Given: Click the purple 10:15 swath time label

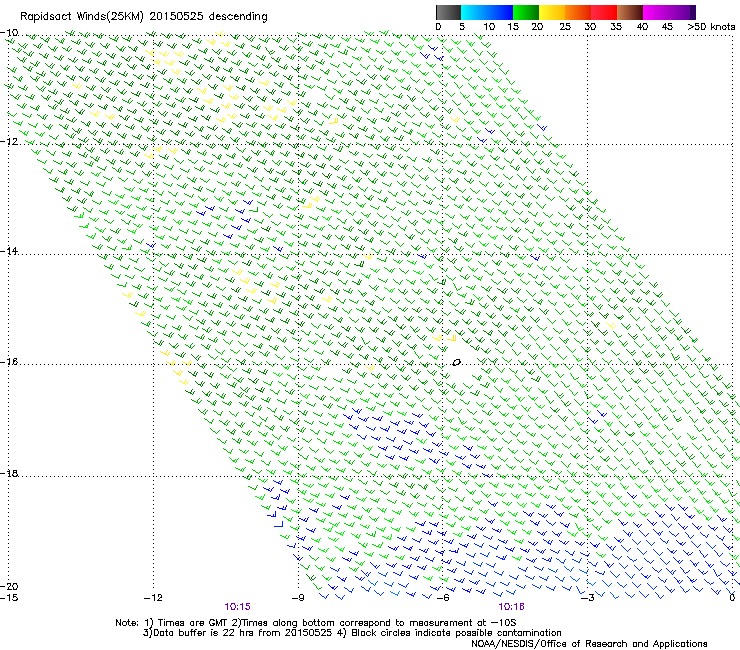Looking at the screenshot, I should tap(237, 607).
